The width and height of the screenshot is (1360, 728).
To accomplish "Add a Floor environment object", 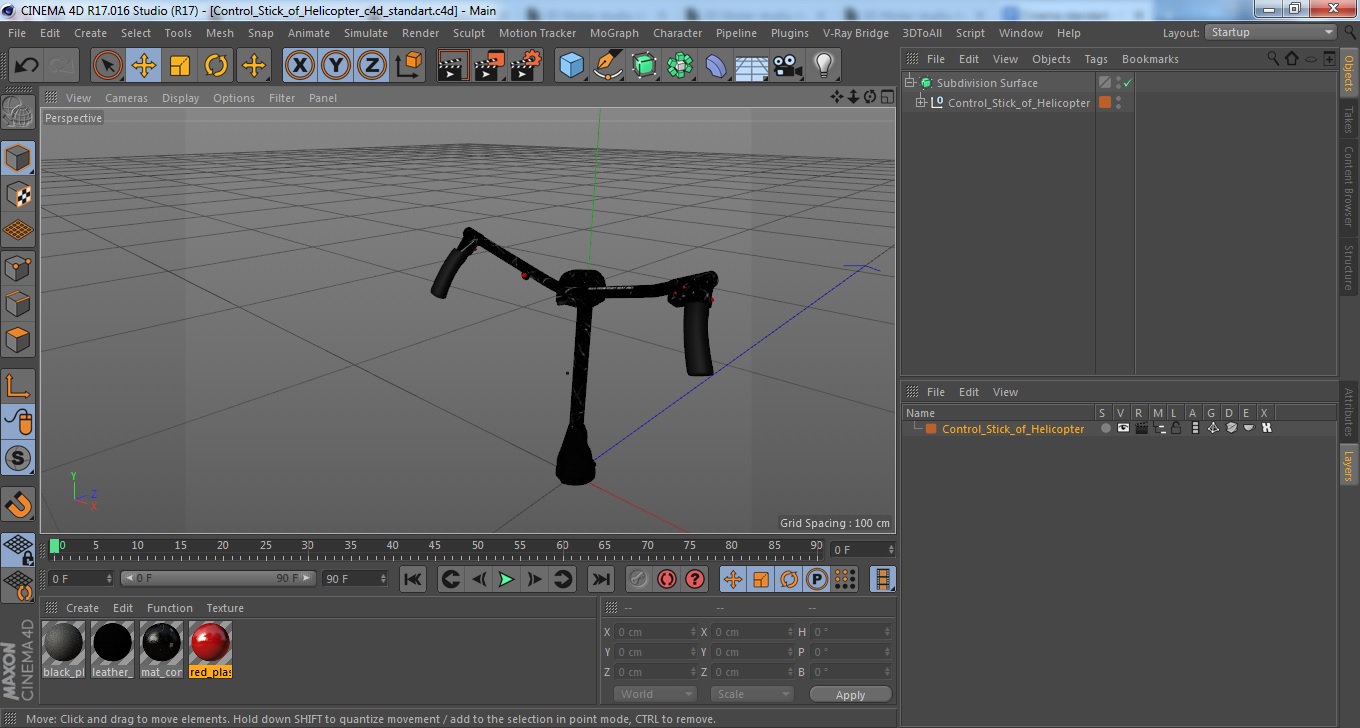I will point(751,66).
